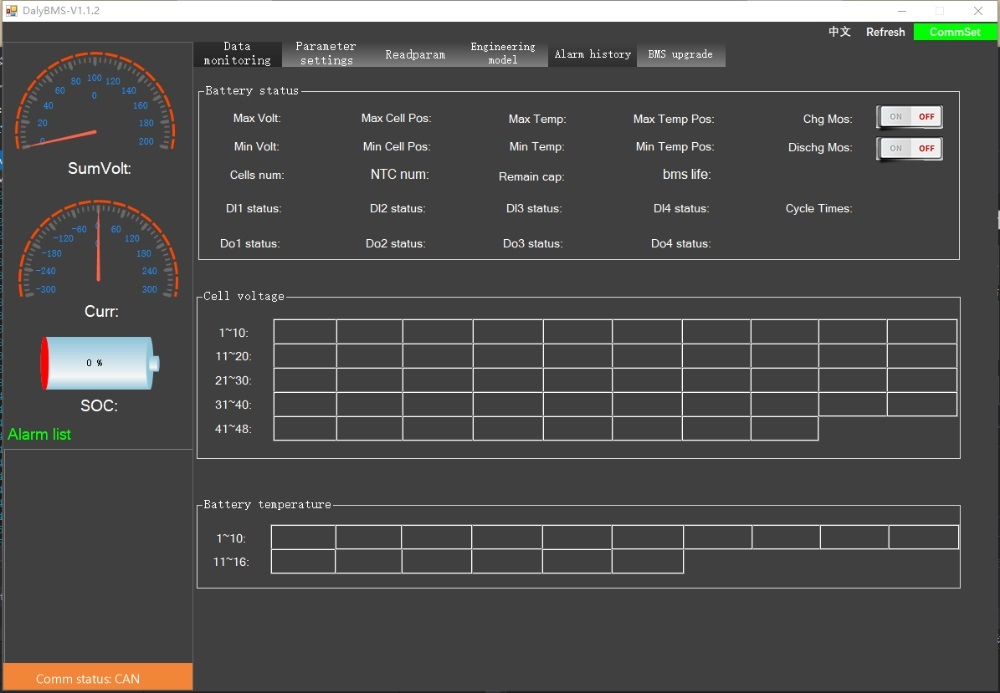Image resolution: width=1000 pixels, height=693 pixels.
Task: Select first cell in 1~10 voltage row
Action: (305, 332)
